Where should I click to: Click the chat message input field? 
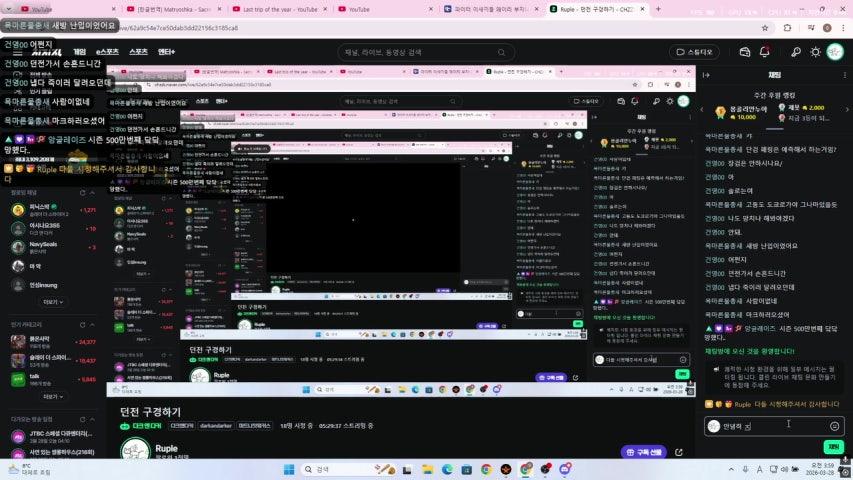[x=774, y=426]
